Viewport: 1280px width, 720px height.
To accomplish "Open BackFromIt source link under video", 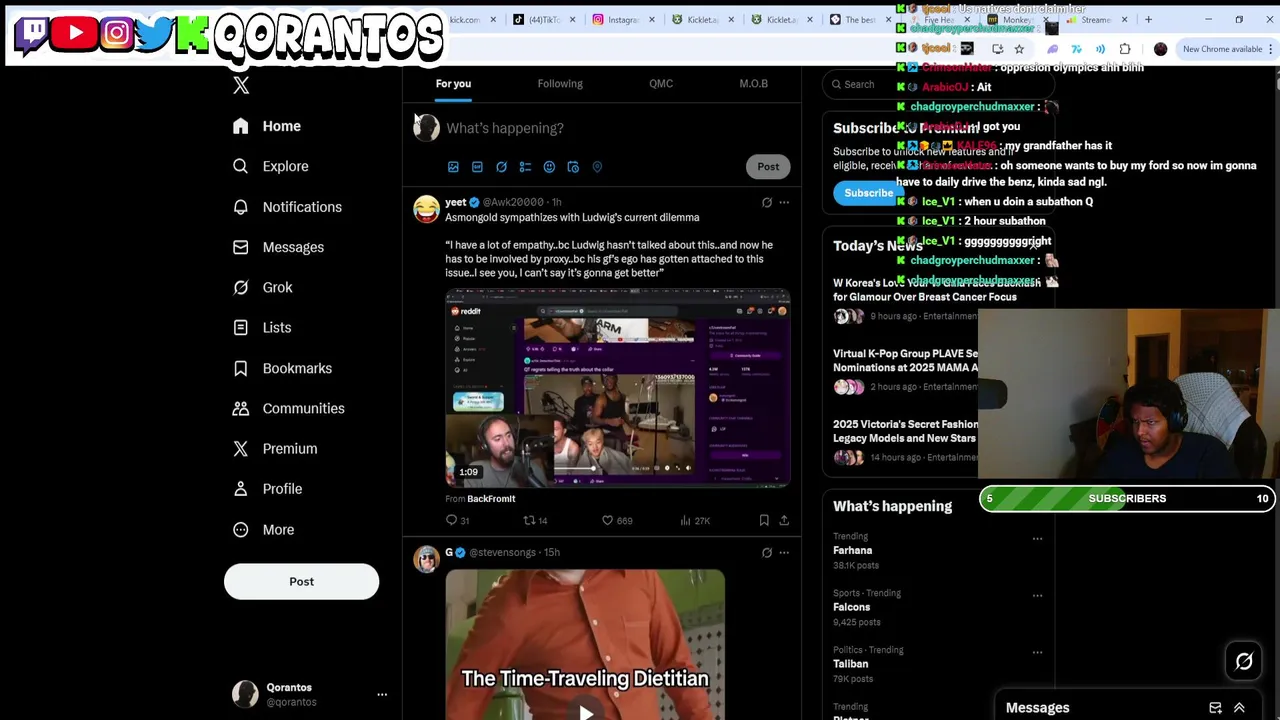I will click(x=491, y=499).
